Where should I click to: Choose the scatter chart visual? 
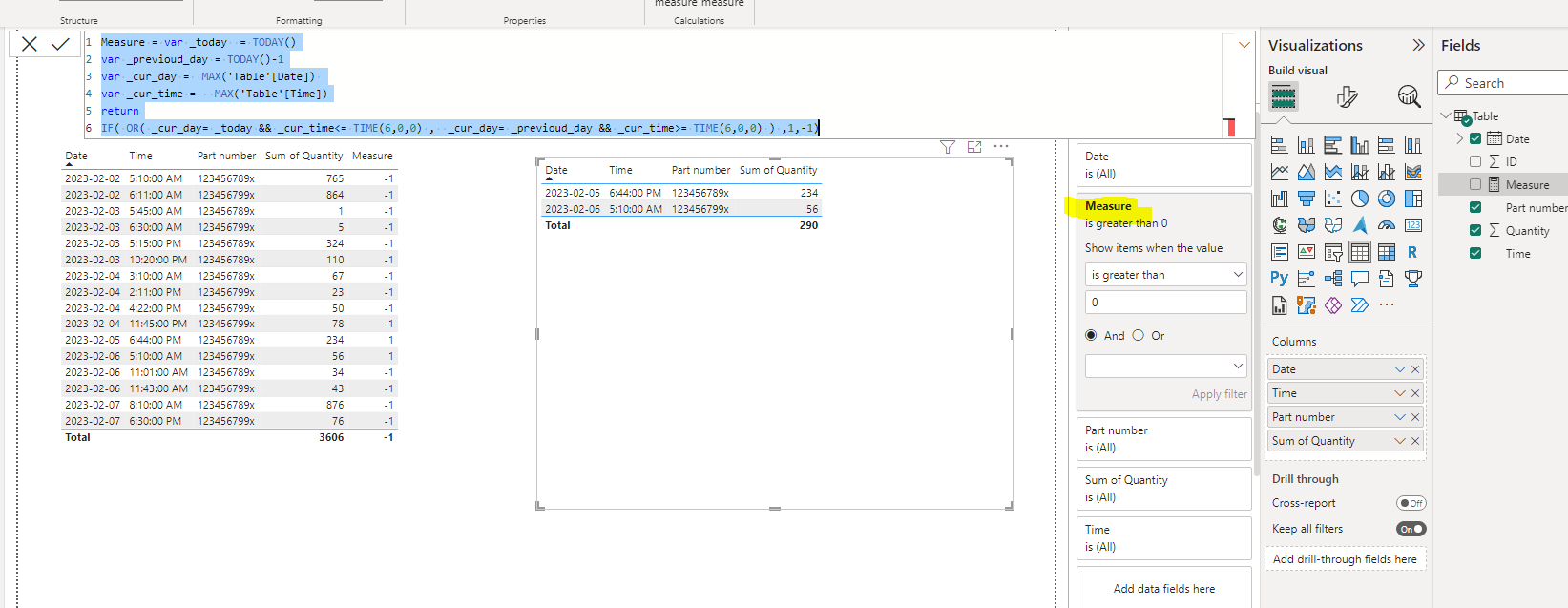point(1333,199)
